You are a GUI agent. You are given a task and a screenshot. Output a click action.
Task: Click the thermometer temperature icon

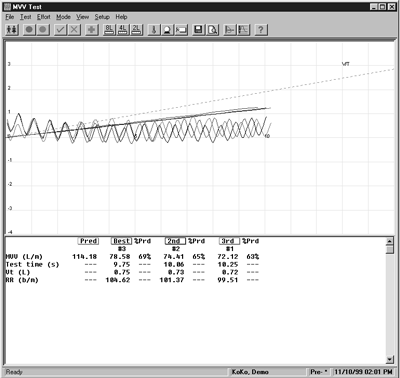pos(154,30)
